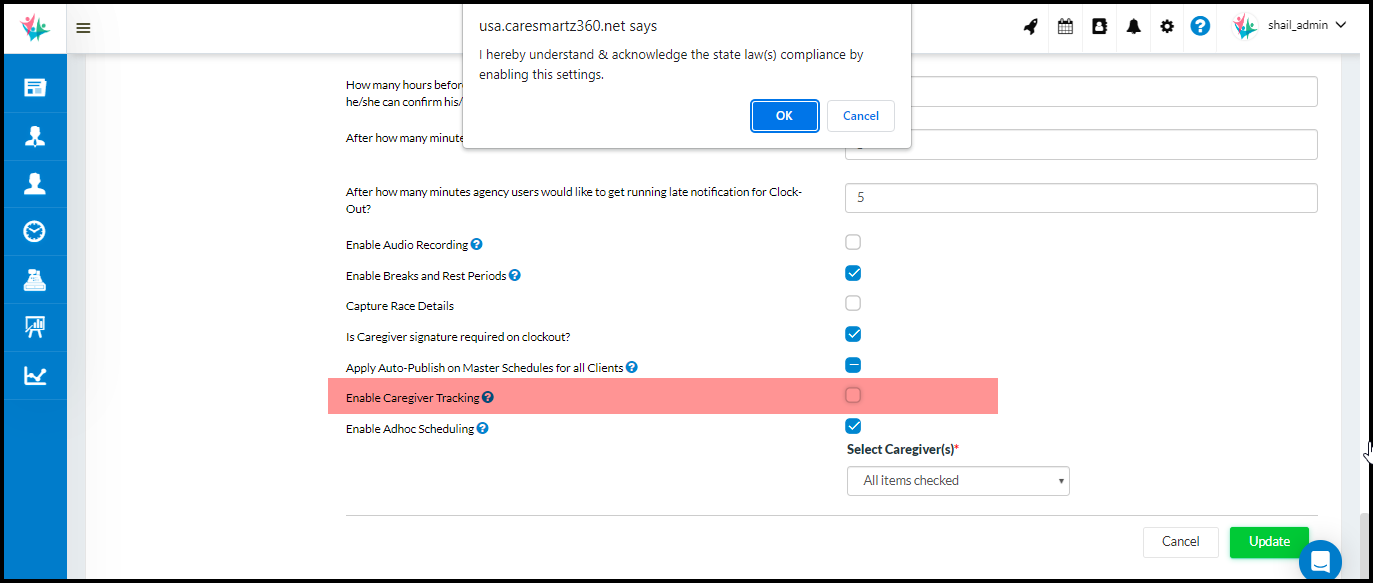1373x583 pixels.
Task: Open the Select Caregiver(s) dropdown
Action: coord(958,481)
